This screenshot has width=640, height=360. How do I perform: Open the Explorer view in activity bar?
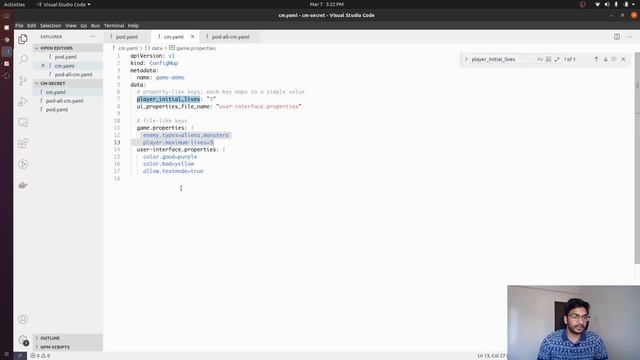tap(23, 39)
